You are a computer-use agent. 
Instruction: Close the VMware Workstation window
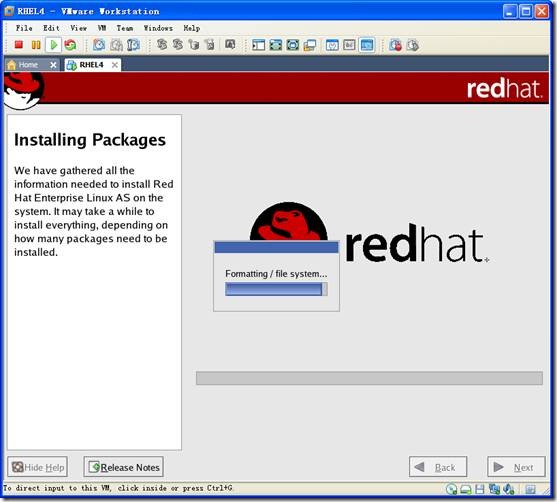pos(542,12)
